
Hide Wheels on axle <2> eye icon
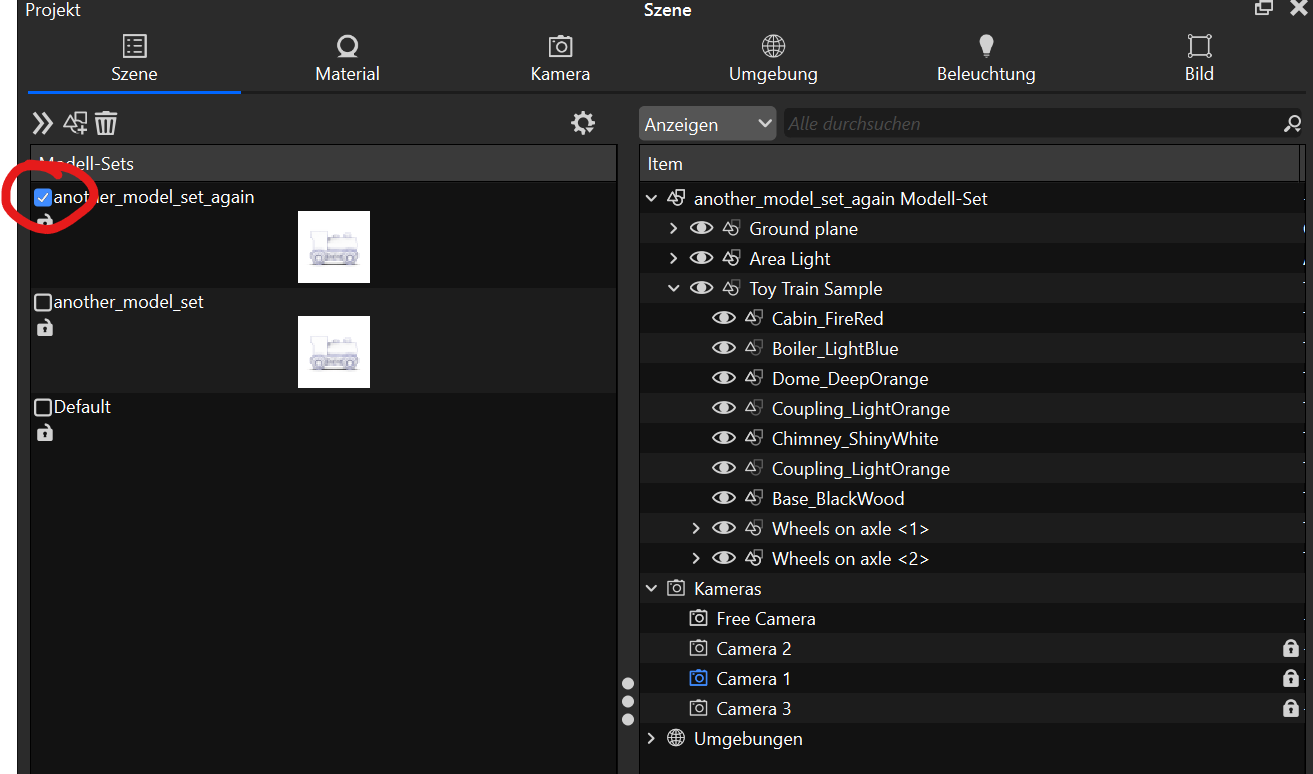click(x=723, y=559)
